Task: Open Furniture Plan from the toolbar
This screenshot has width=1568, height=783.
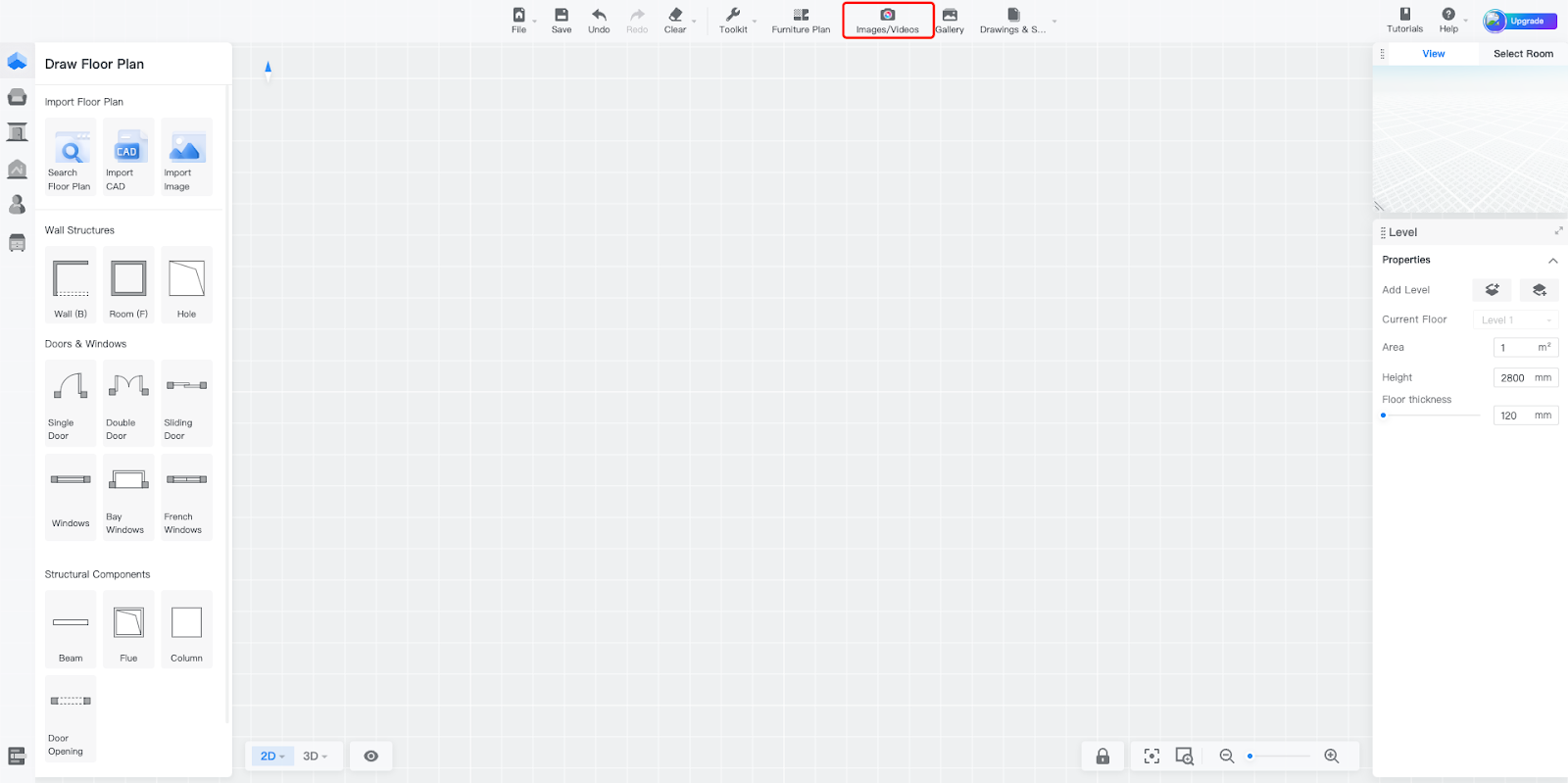Action: coord(801,21)
